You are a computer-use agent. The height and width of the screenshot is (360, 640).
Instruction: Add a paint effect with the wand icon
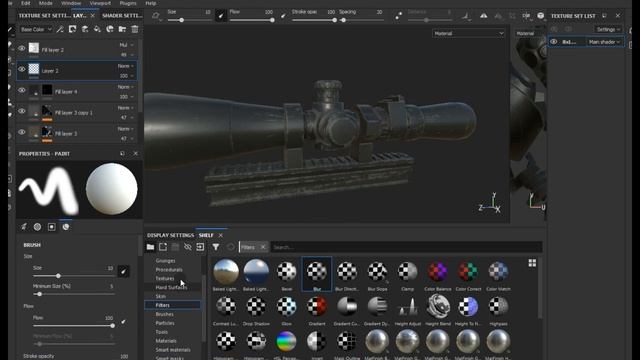[x=60, y=29]
